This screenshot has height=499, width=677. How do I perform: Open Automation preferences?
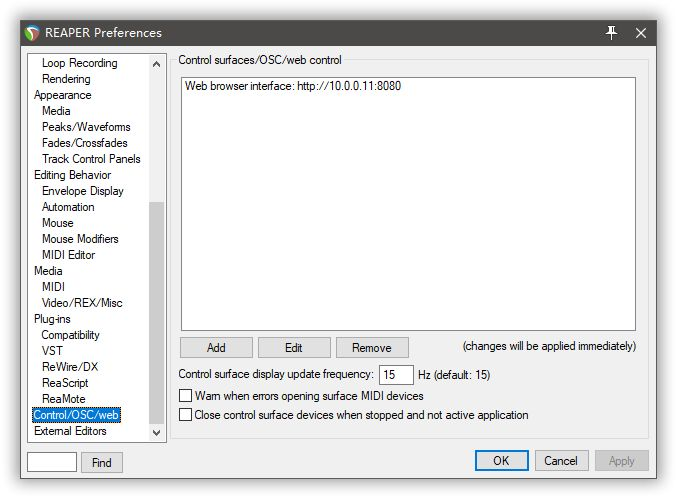point(68,207)
